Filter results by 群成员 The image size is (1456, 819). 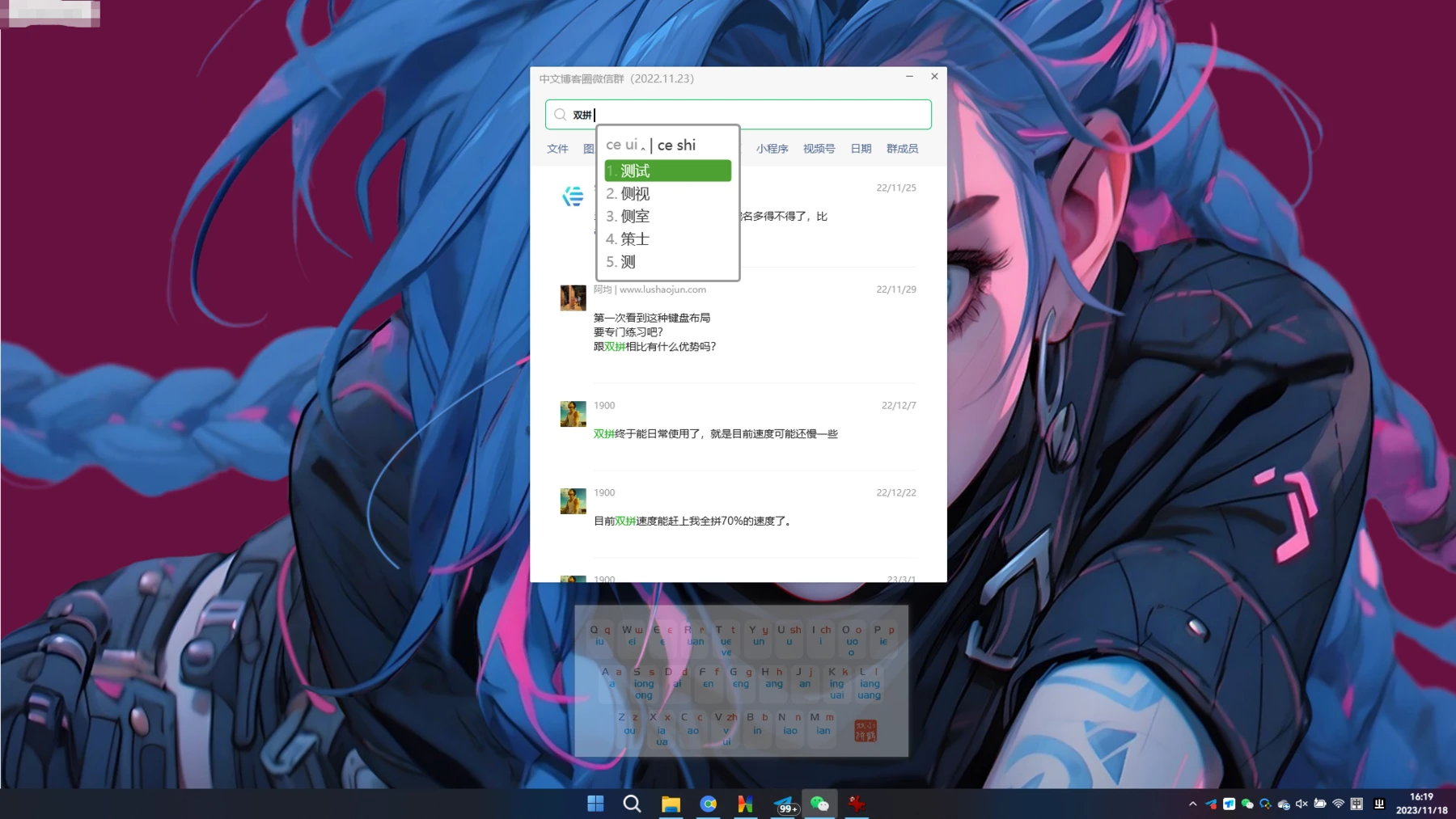tap(902, 149)
